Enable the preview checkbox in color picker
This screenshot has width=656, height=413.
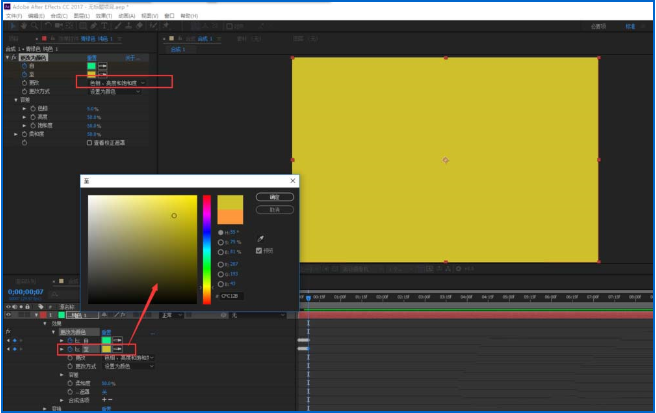[259, 250]
